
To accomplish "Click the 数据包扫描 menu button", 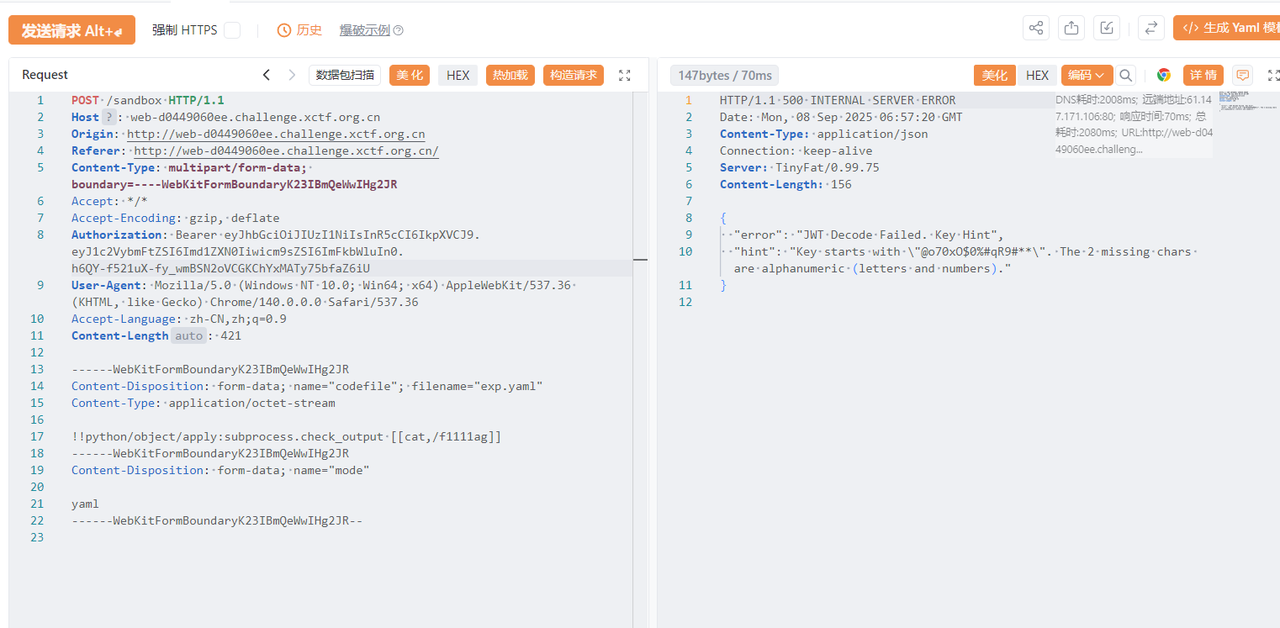I will (x=345, y=75).
